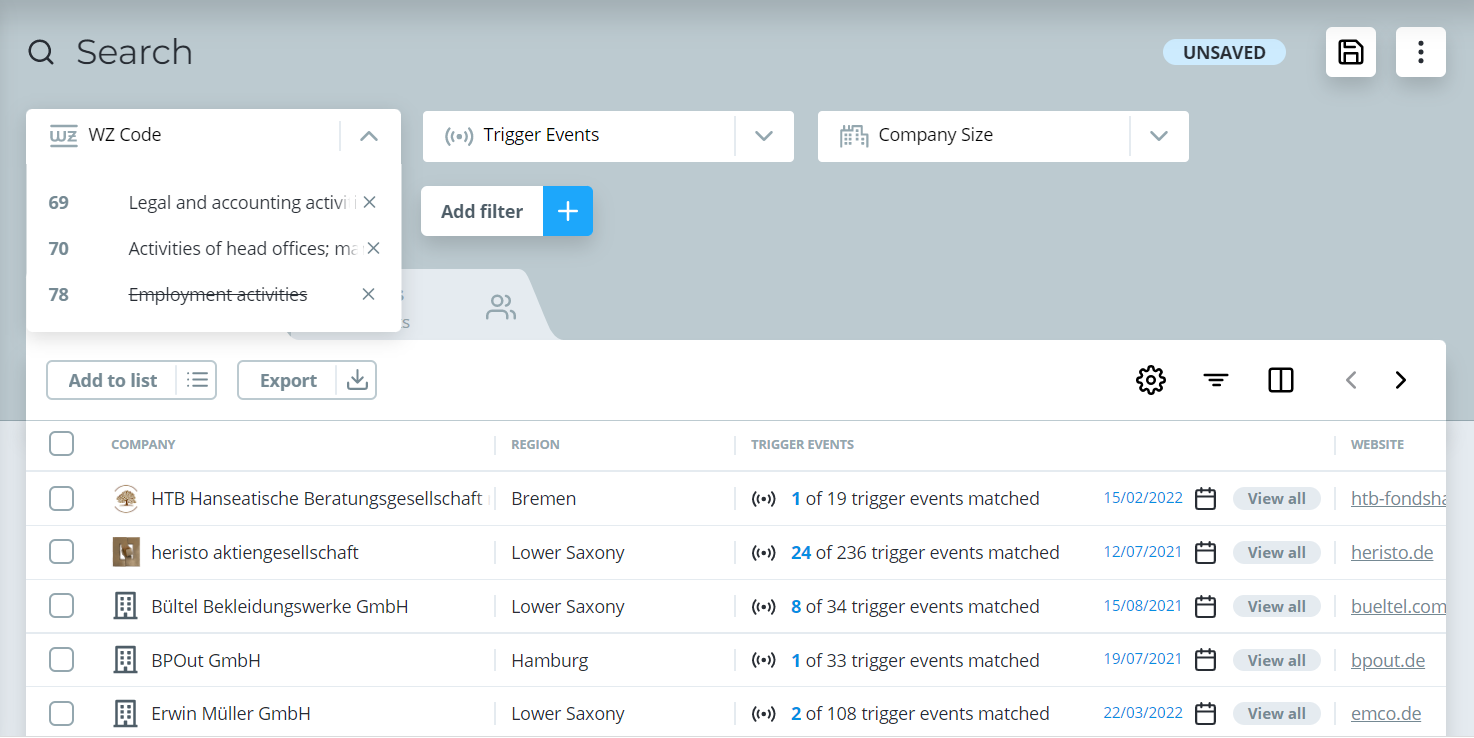Image resolution: width=1474 pixels, height=738 pixels.
Task: Click the UNSAVED status badge
Action: (x=1224, y=52)
